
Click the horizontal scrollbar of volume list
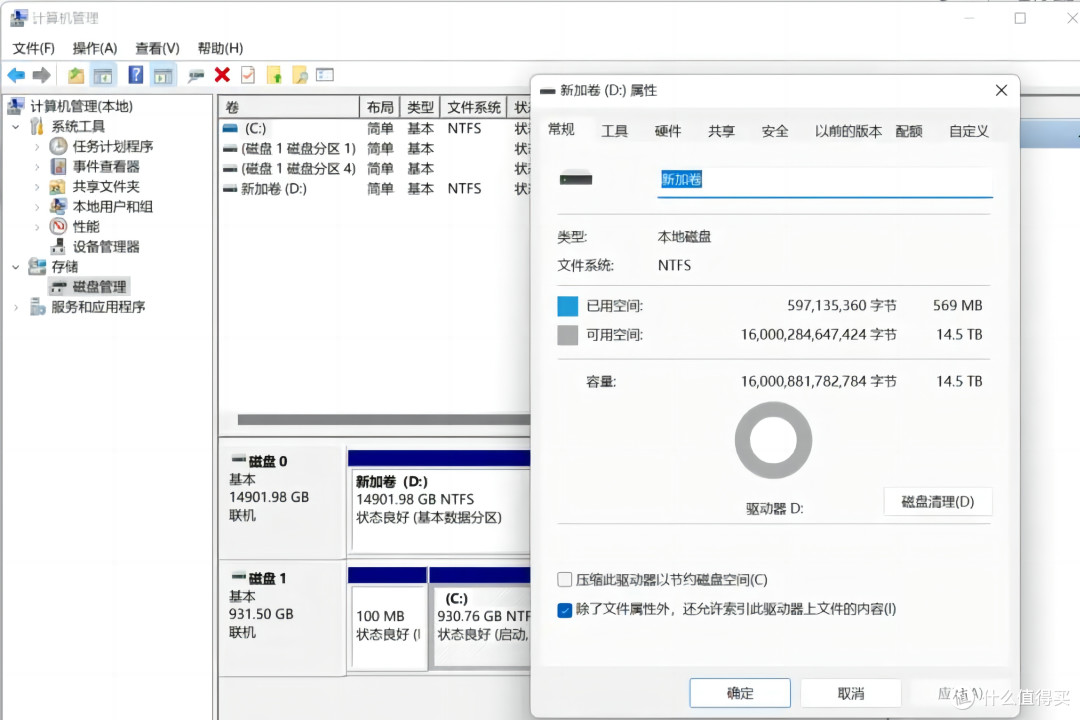pos(384,420)
